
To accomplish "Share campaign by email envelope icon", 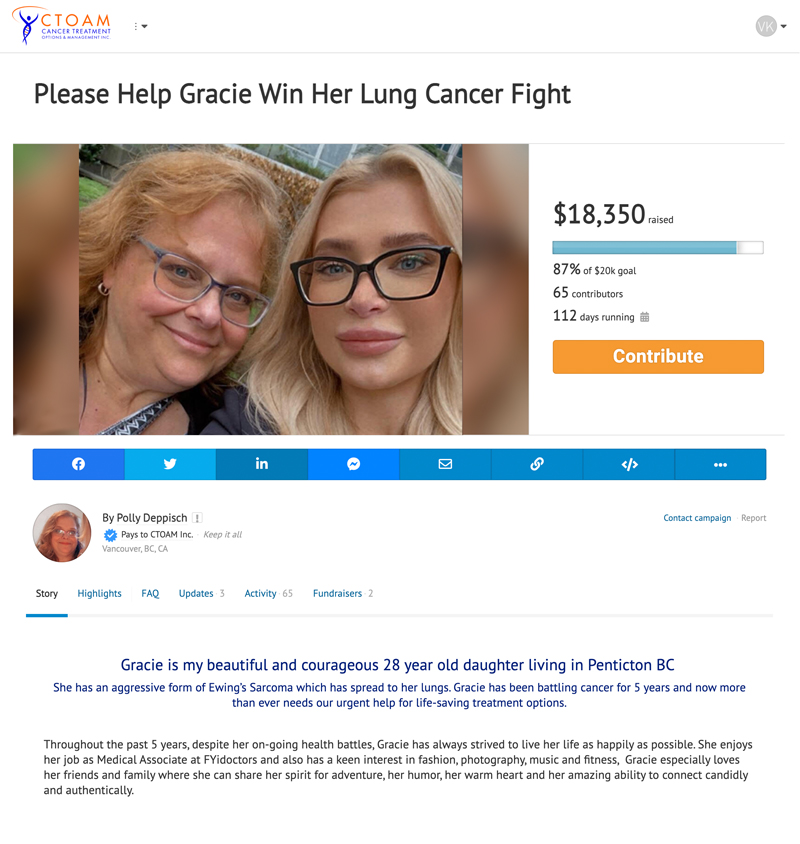I will click(445, 464).
